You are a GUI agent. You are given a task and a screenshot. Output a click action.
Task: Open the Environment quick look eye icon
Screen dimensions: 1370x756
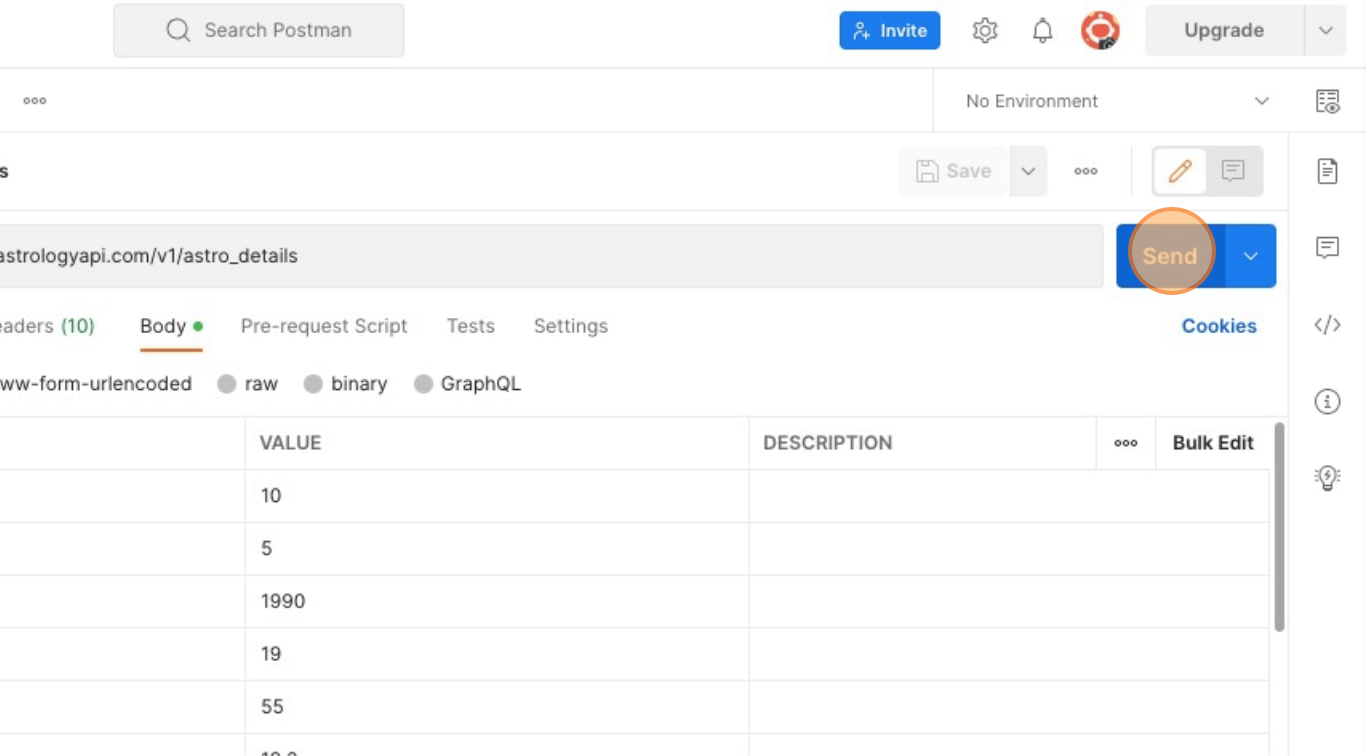tap(1329, 101)
